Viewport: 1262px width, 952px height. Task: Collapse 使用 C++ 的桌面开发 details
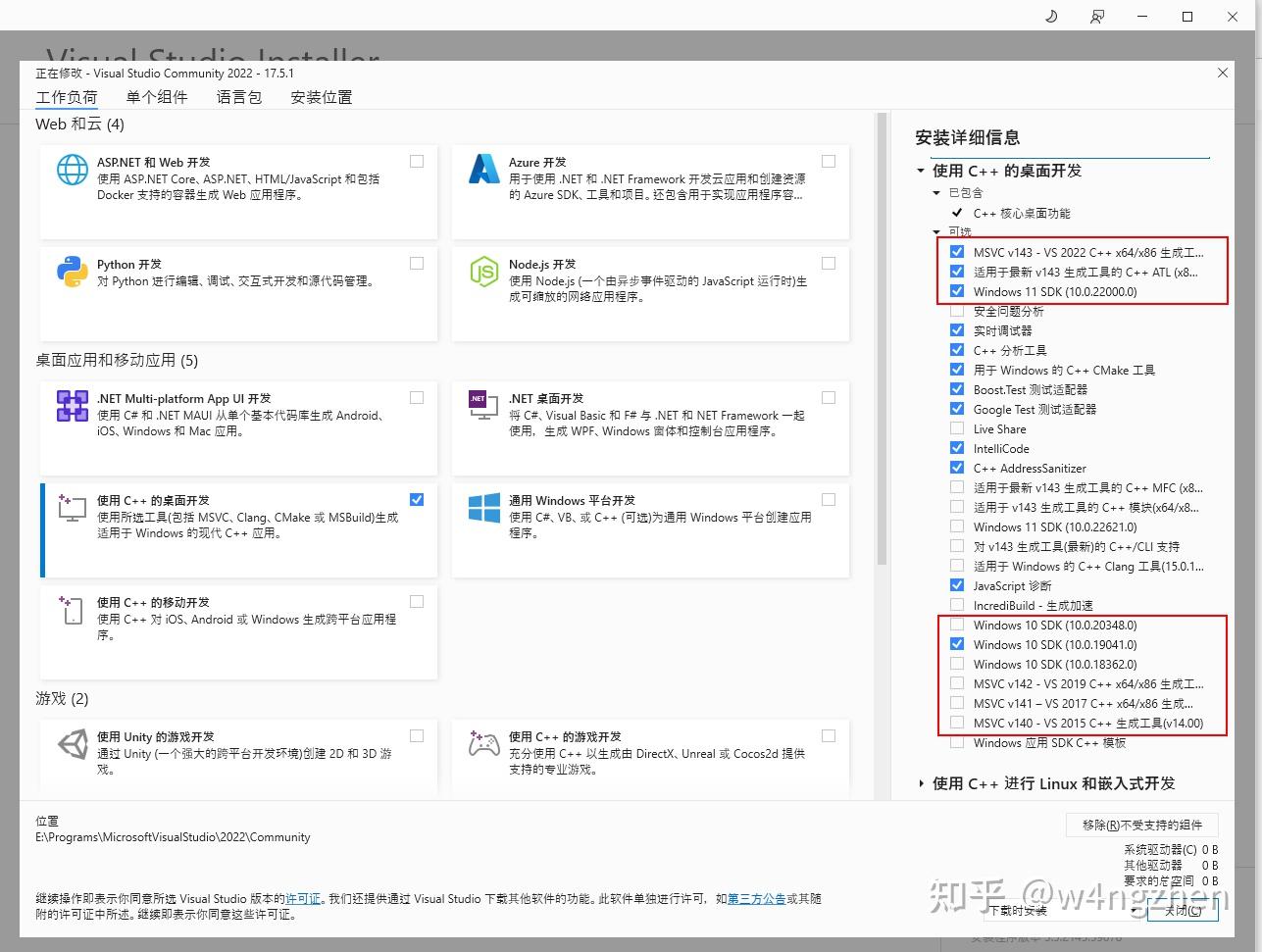click(x=919, y=170)
